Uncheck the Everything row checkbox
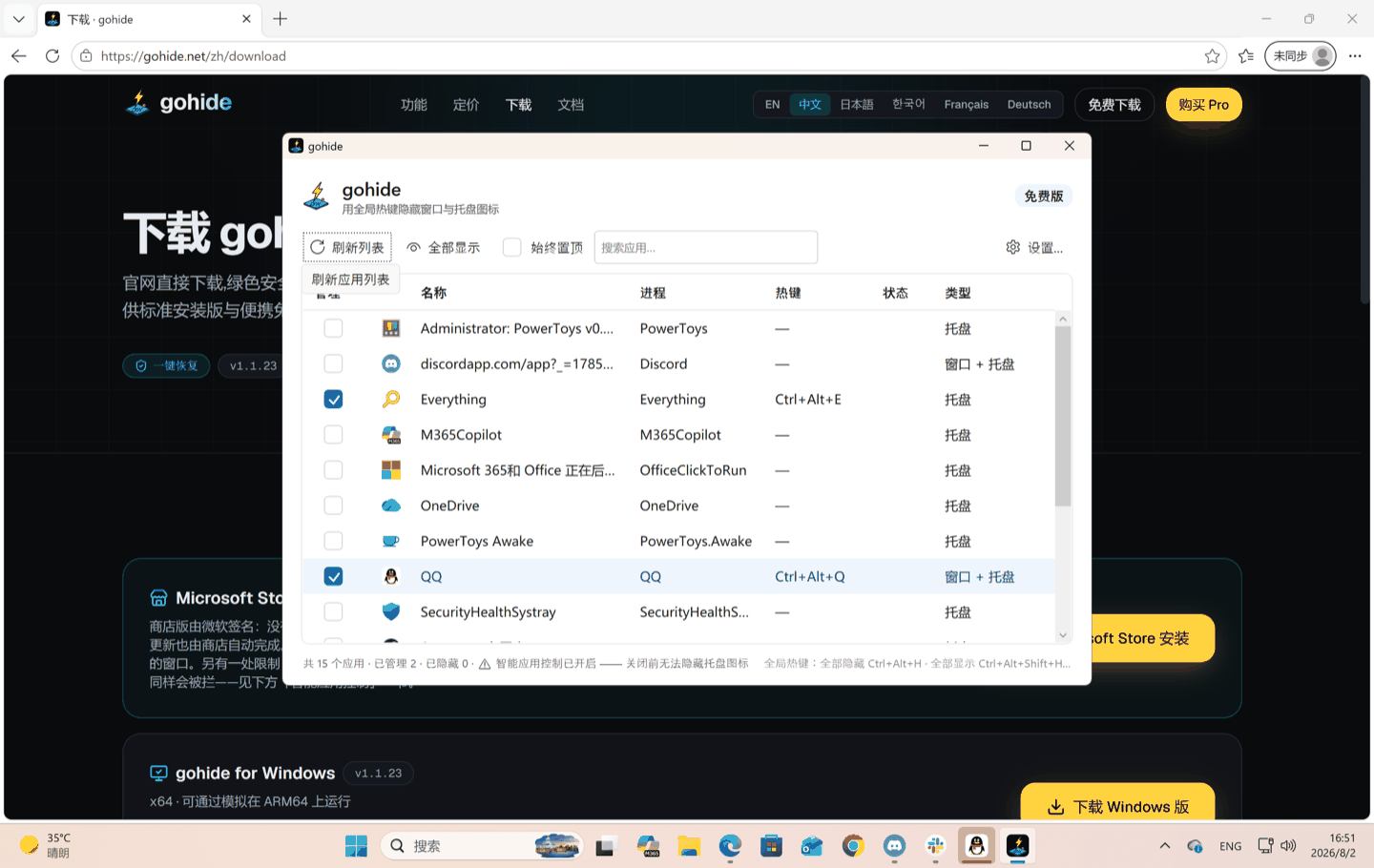This screenshot has width=1374, height=868. pos(333,399)
